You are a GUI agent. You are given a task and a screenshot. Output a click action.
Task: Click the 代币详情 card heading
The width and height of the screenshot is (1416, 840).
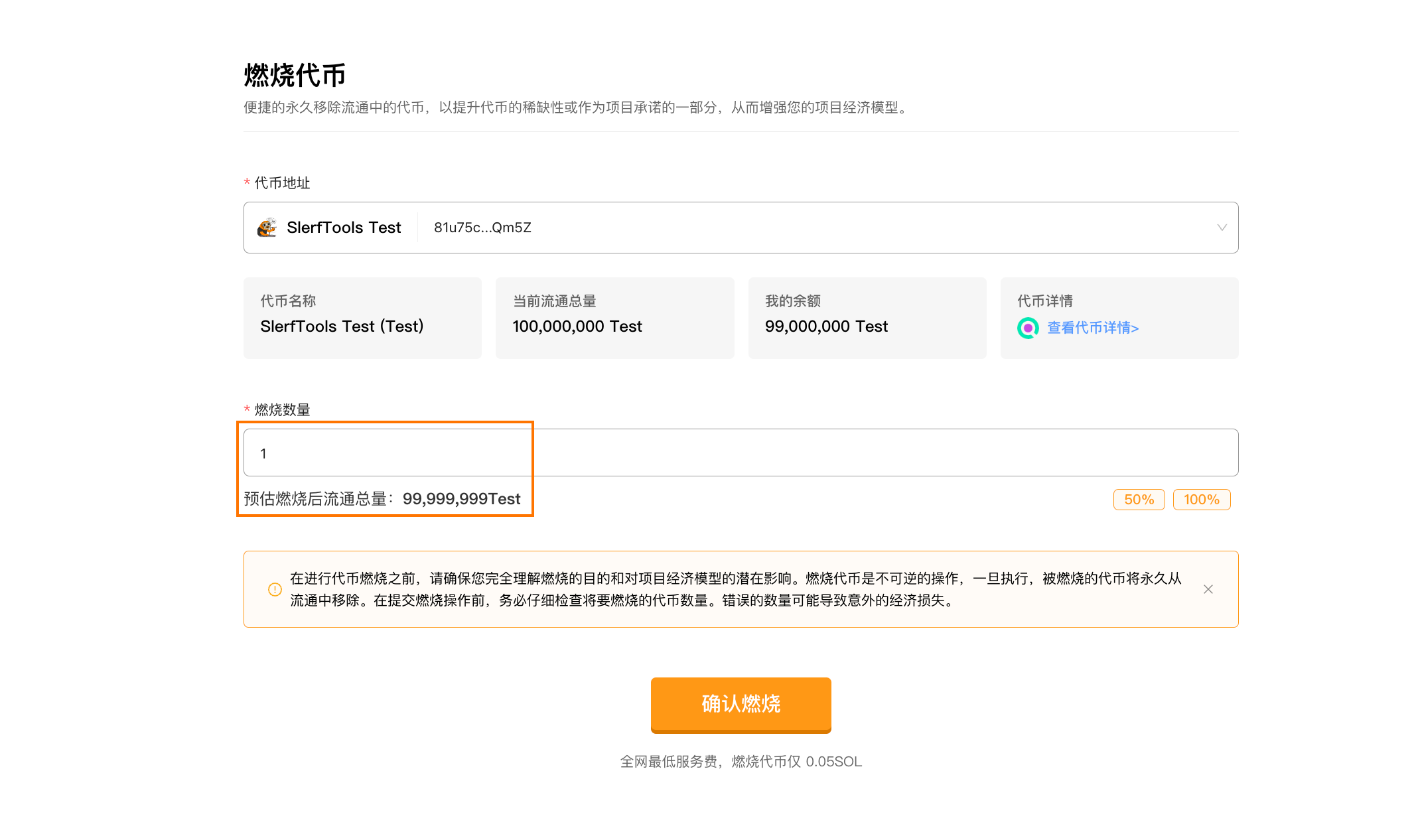pos(1044,301)
